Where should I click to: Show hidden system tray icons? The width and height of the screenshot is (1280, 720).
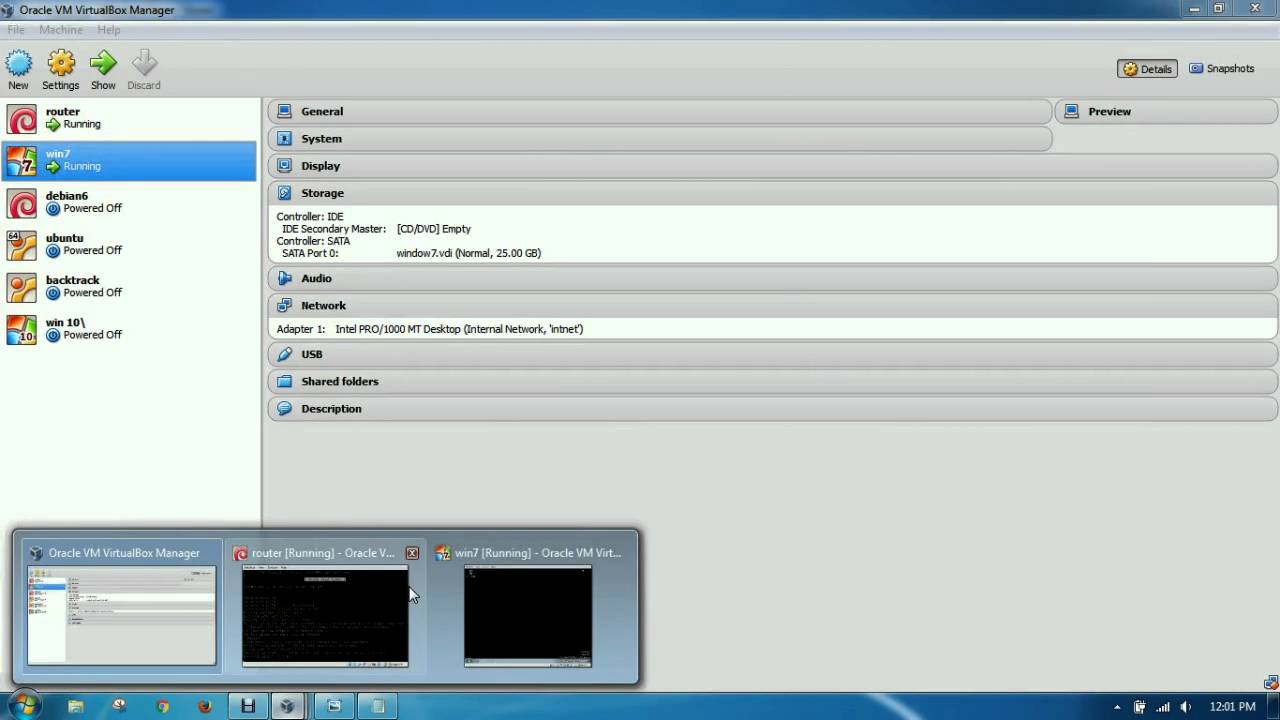tap(1117, 707)
